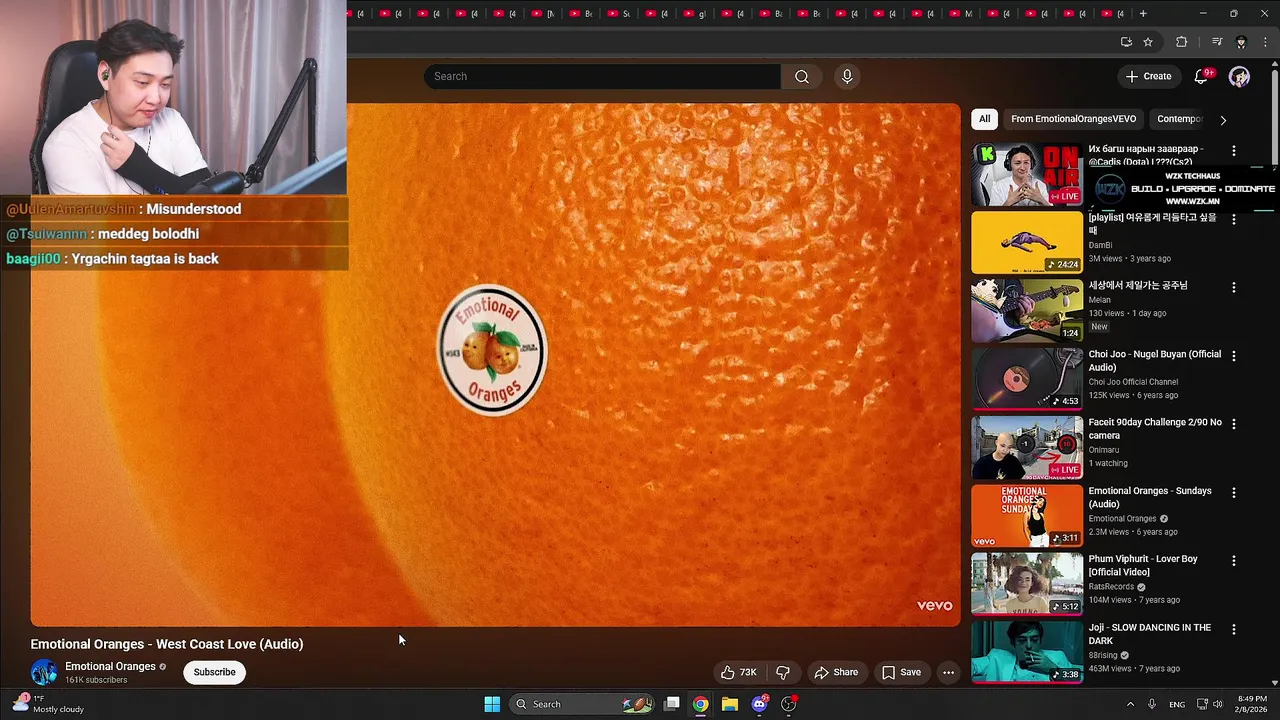The width and height of the screenshot is (1280, 720).
Task: Open options menu for Melan guitar video
Action: [x=1233, y=288]
